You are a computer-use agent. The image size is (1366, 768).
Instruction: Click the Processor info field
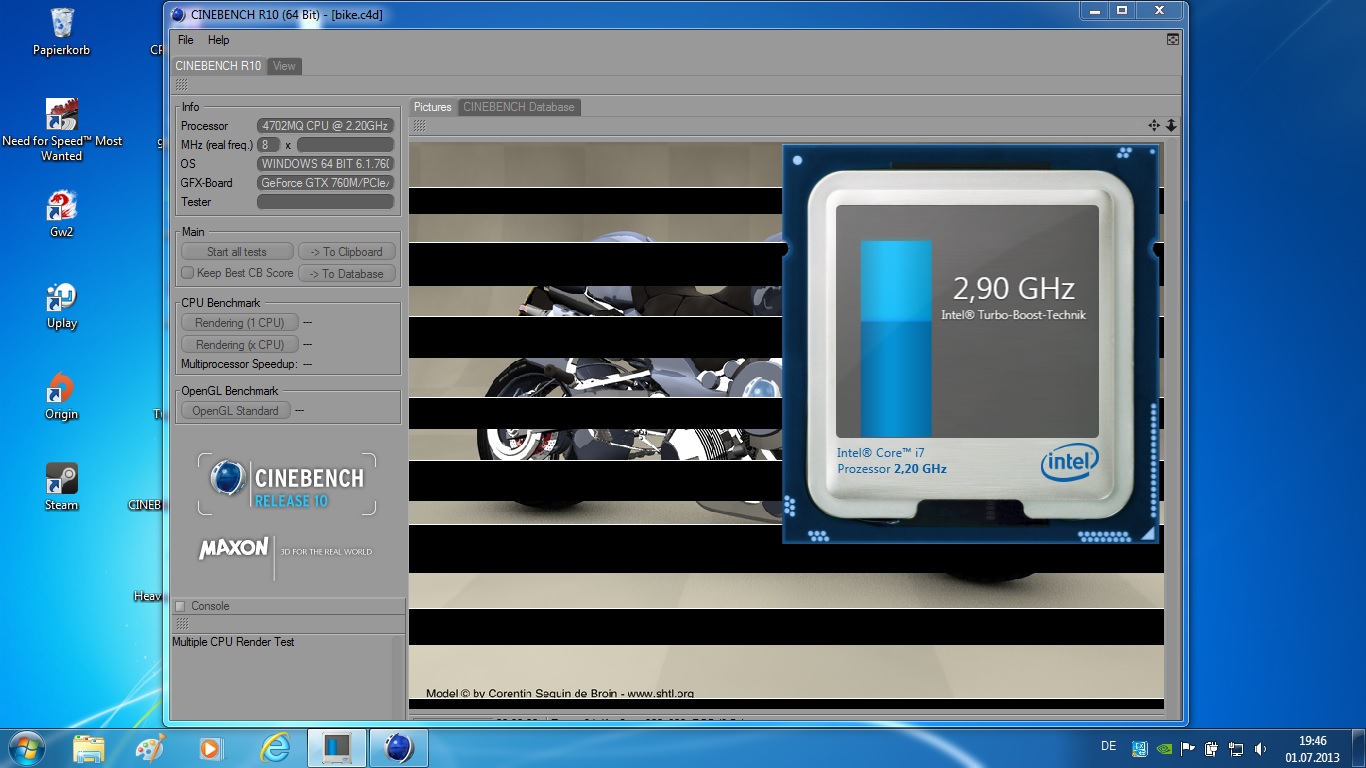[x=325, y=126]
